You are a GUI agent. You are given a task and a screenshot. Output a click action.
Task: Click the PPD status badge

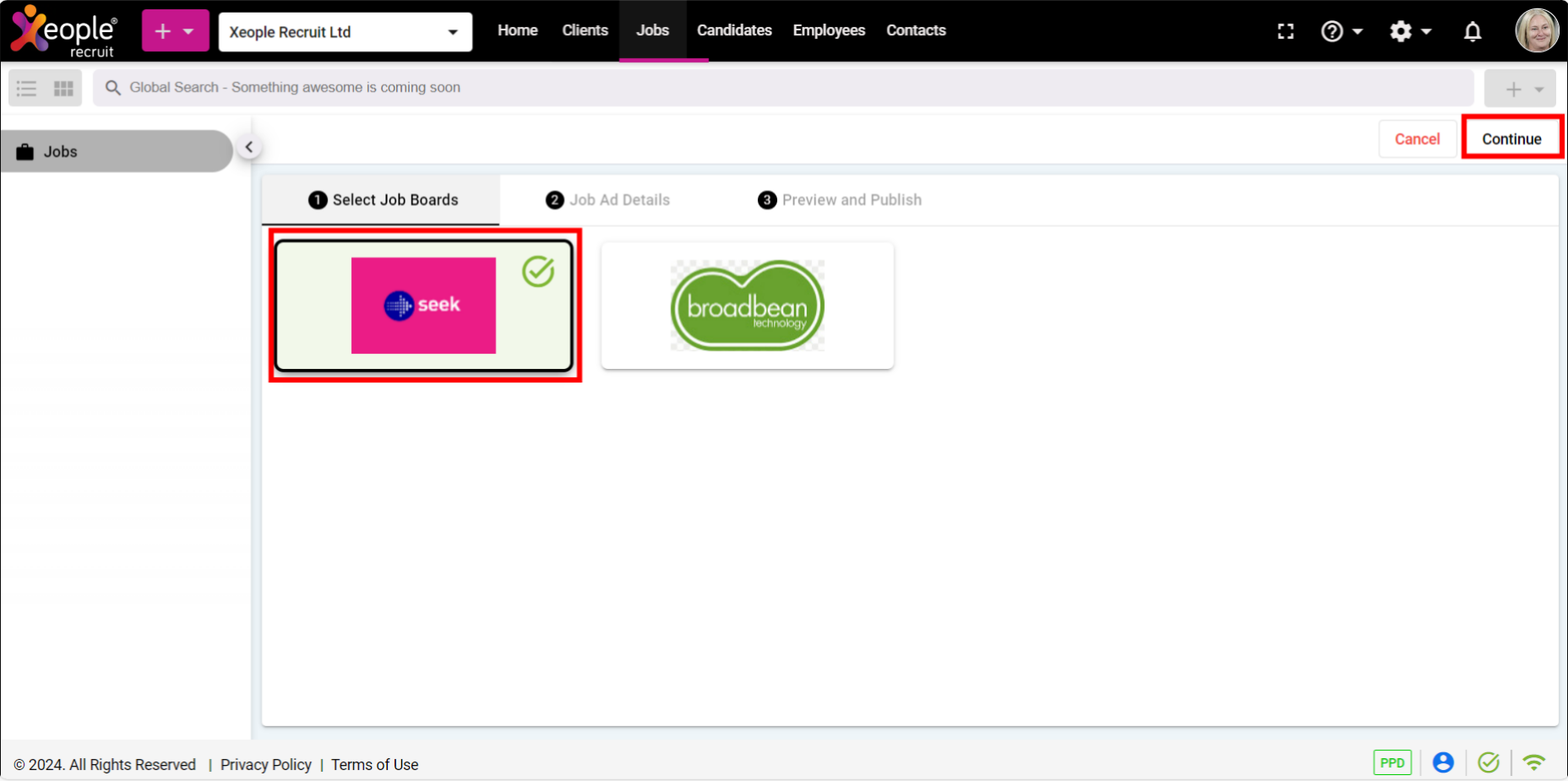point(1391,763)
